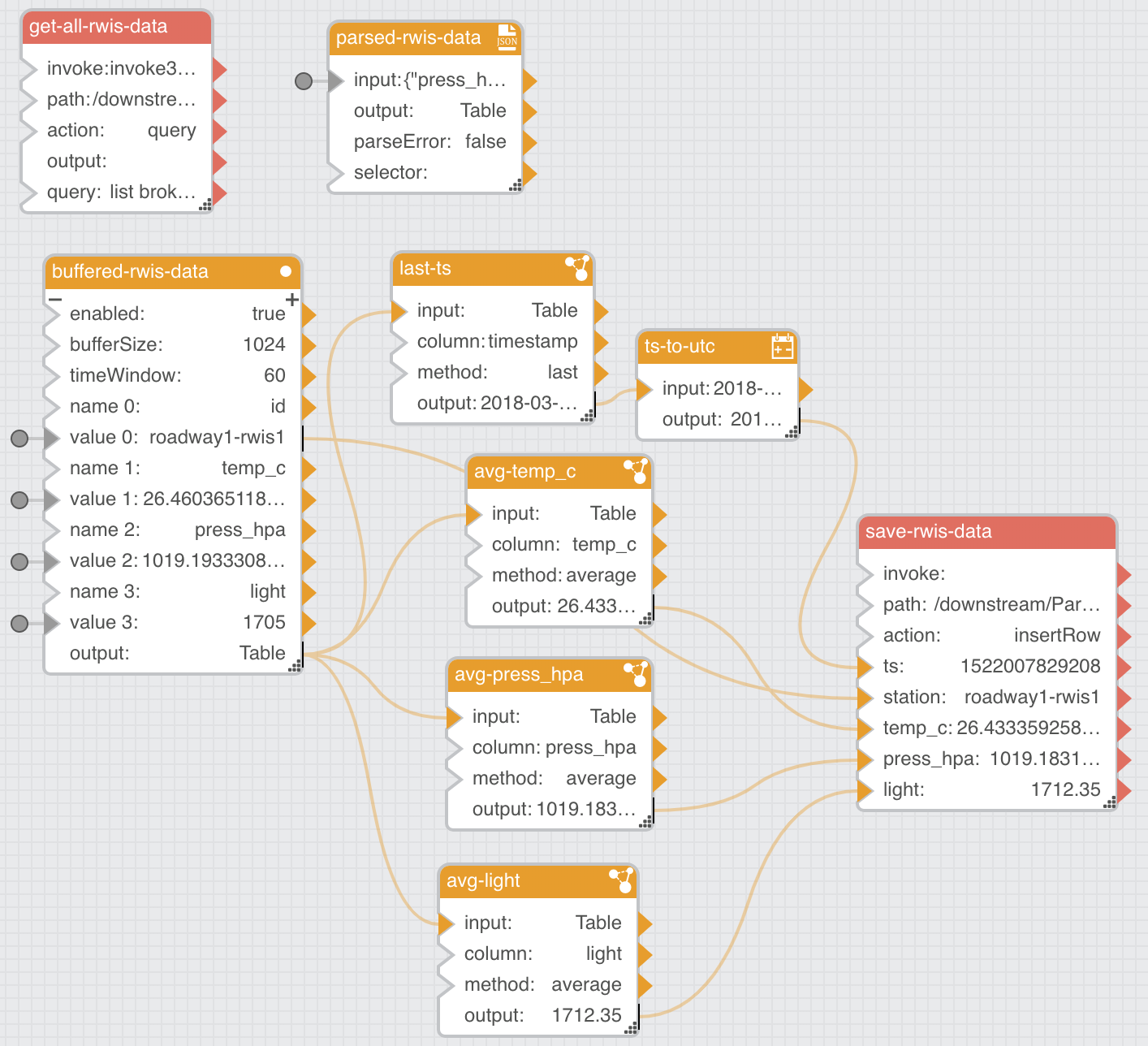Screen dimensions: 1148x1046
Task: Click the date-math icon on ts-to-utc block
Action: pyautogui.click(x=782, y=346)
